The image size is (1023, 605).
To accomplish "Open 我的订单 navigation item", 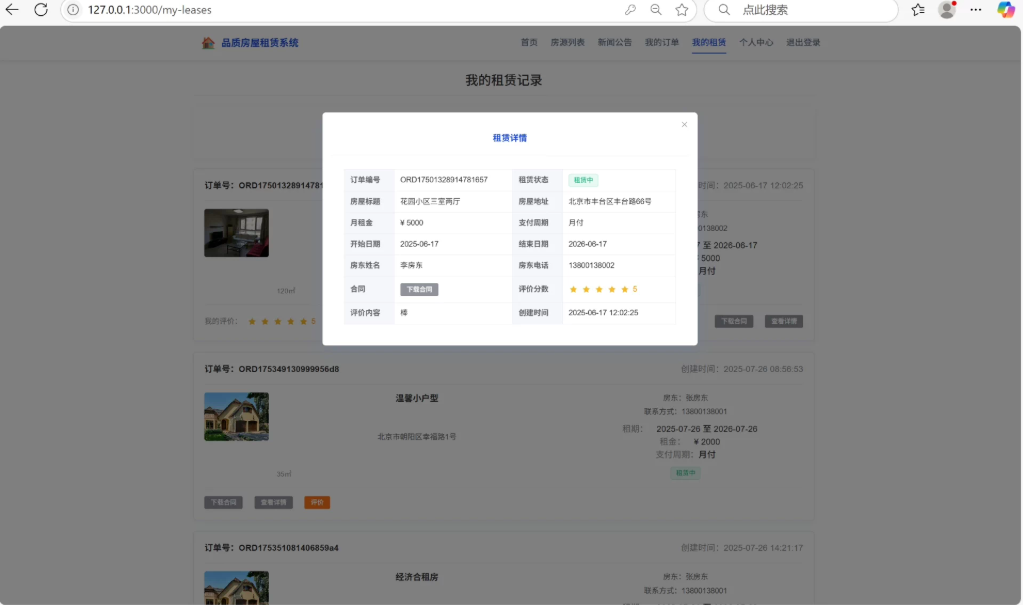I will [x=662, y=42].
